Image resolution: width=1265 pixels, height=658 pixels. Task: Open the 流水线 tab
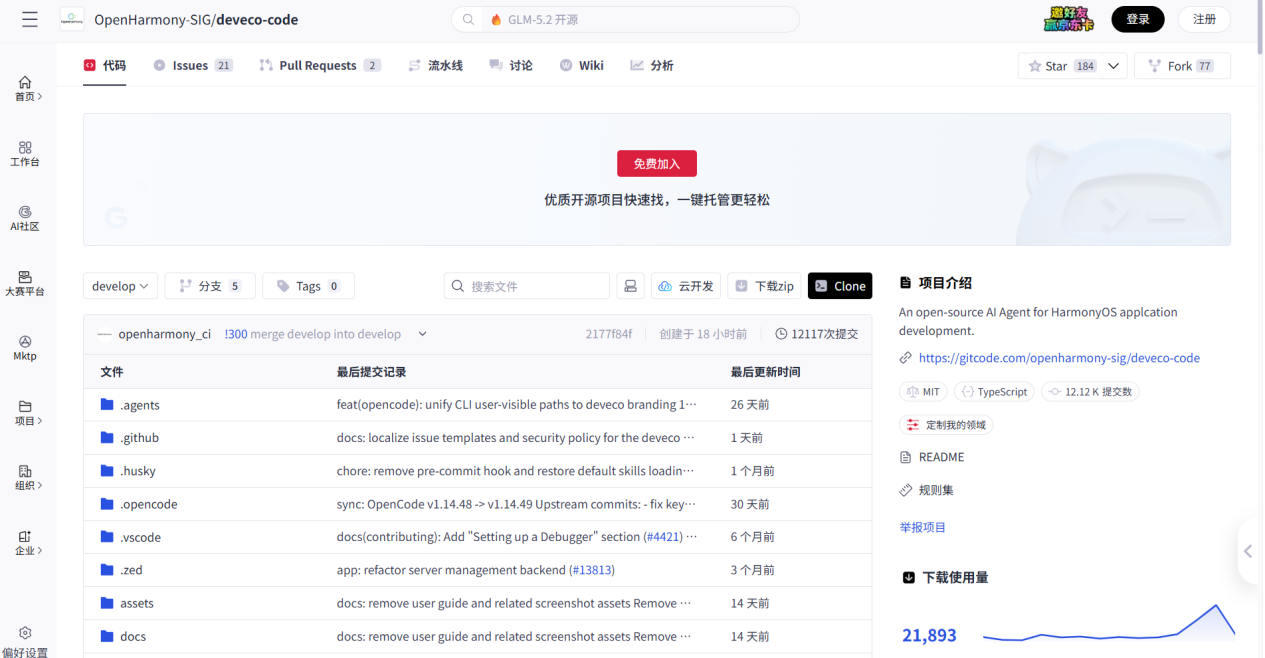tap(436, 65)
